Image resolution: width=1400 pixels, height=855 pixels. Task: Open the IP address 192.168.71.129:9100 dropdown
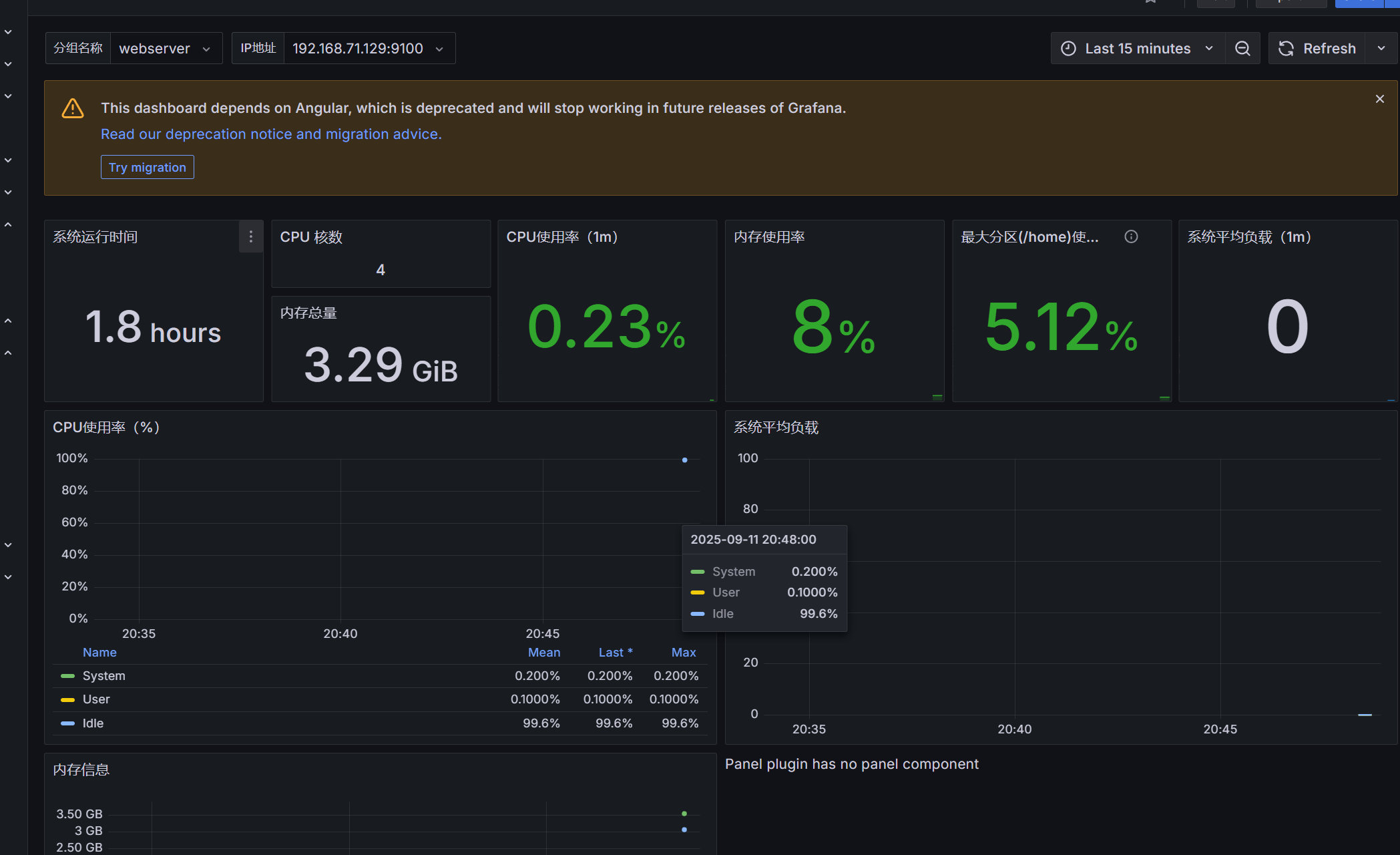pyautogui.click(x=369, y=48)
